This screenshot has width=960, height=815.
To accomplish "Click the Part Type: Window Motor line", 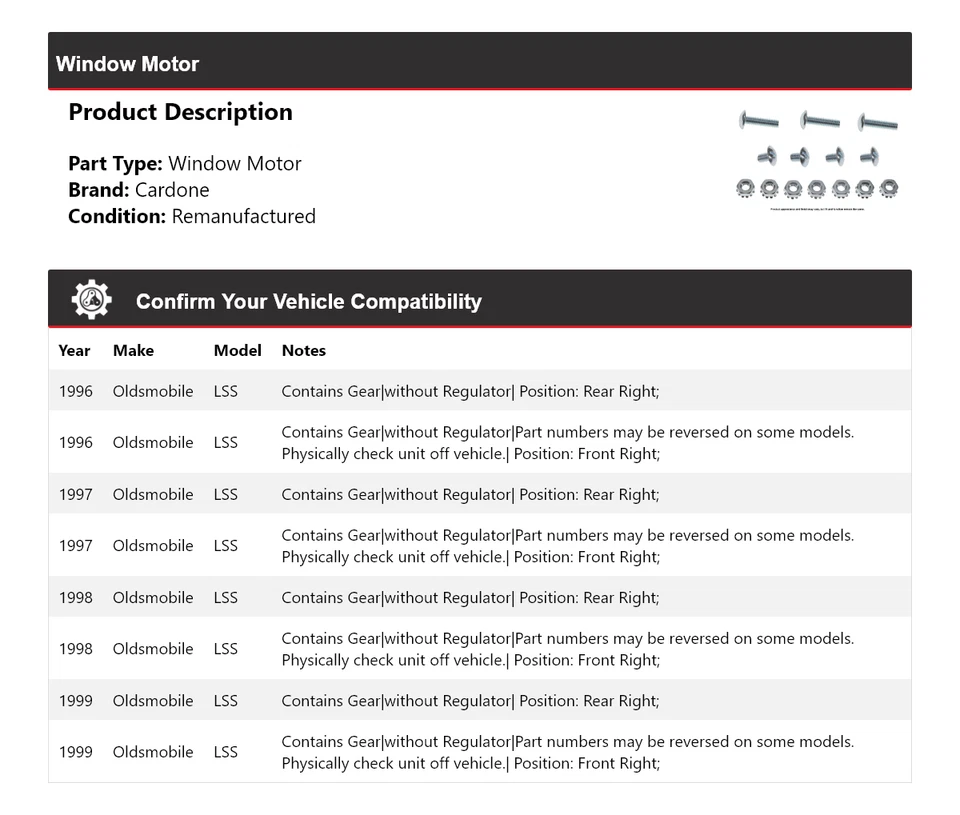I will [184, 163].
